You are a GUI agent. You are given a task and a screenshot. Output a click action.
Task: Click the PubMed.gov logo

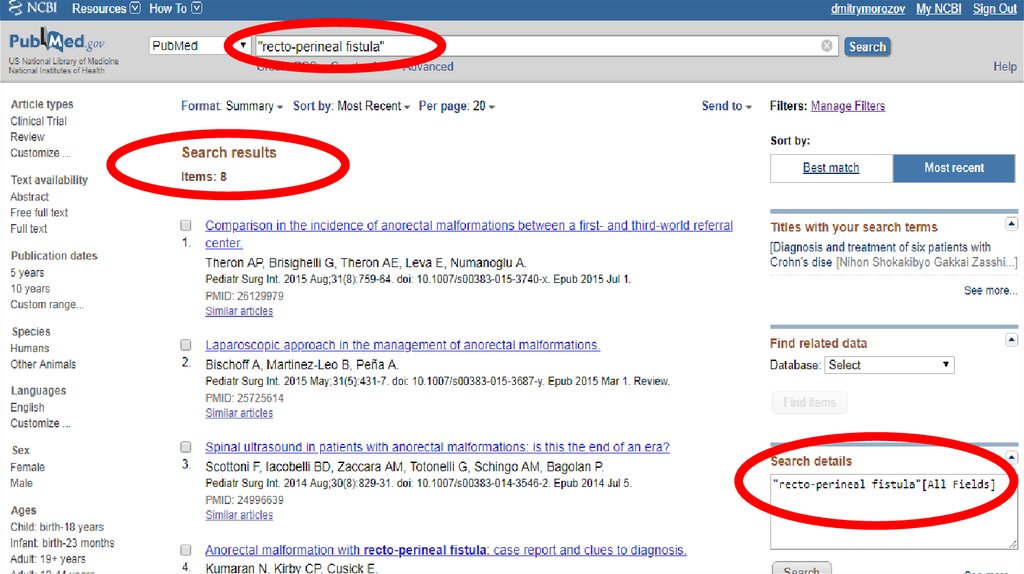pyautogui.click(x=56, y=45)
